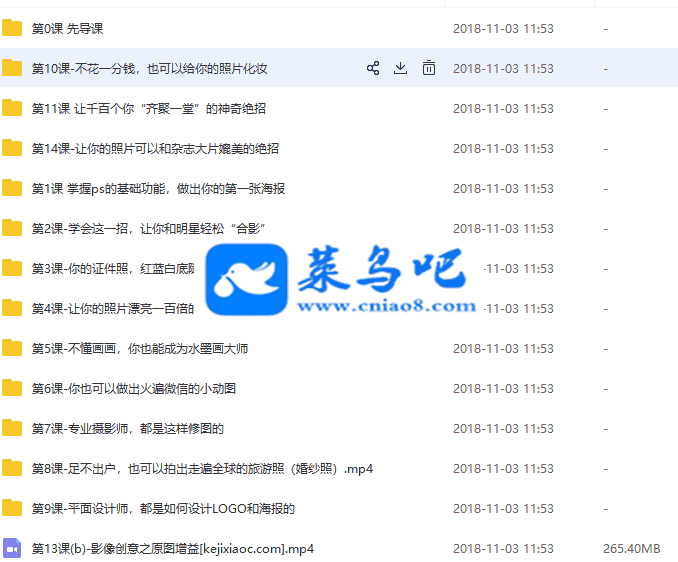Open 第8课-足不出户 folder name

tap(202, 469)
